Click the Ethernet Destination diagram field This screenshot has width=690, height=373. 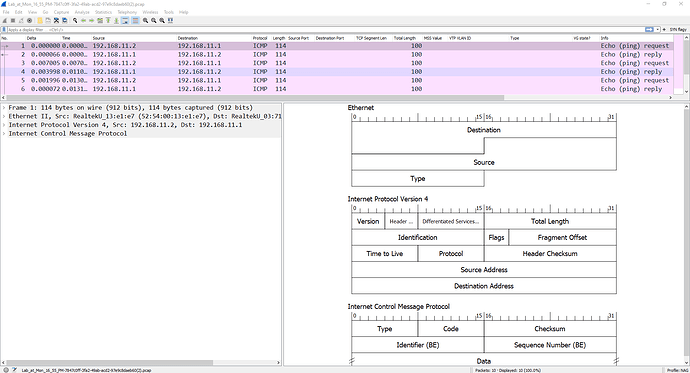[x=484, y=130]
